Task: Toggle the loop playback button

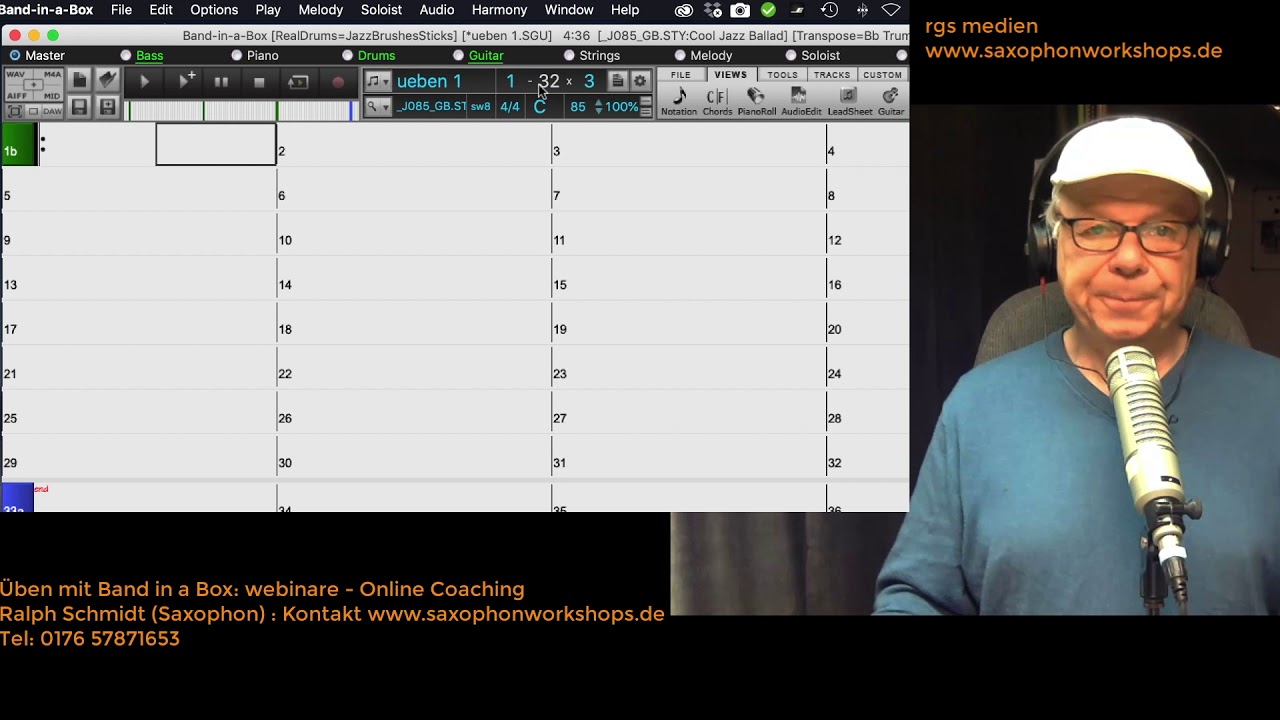Action: 298,82
